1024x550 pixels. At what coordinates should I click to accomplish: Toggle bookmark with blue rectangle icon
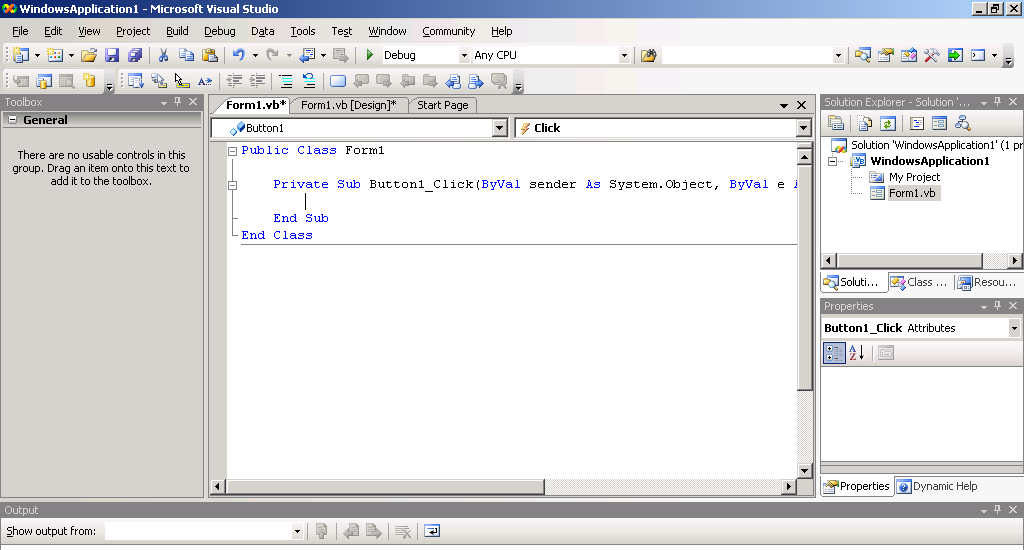(338, 81)
